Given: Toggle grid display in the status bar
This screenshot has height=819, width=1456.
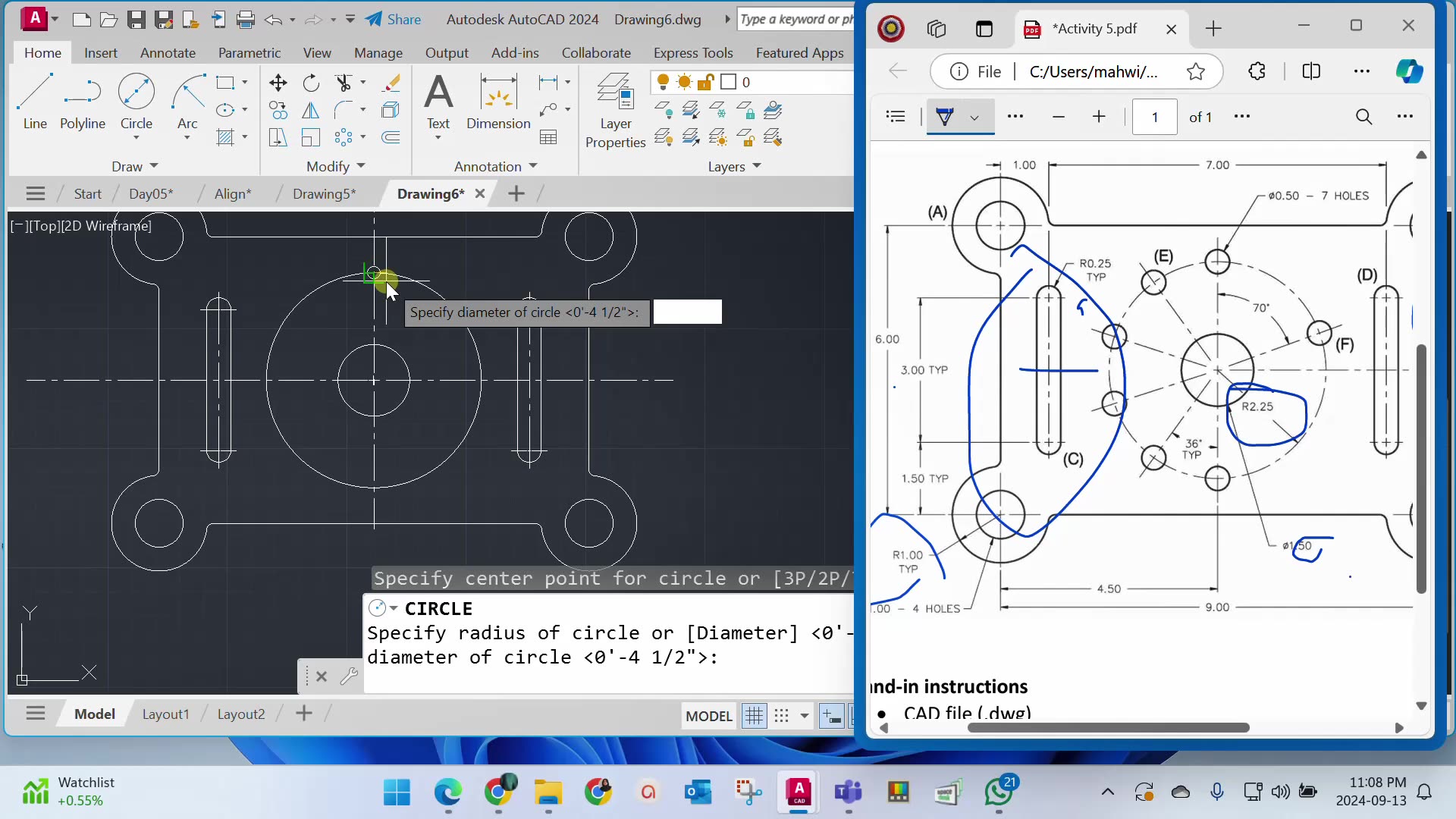Looking at the screenshot, I should coord(754,716).
